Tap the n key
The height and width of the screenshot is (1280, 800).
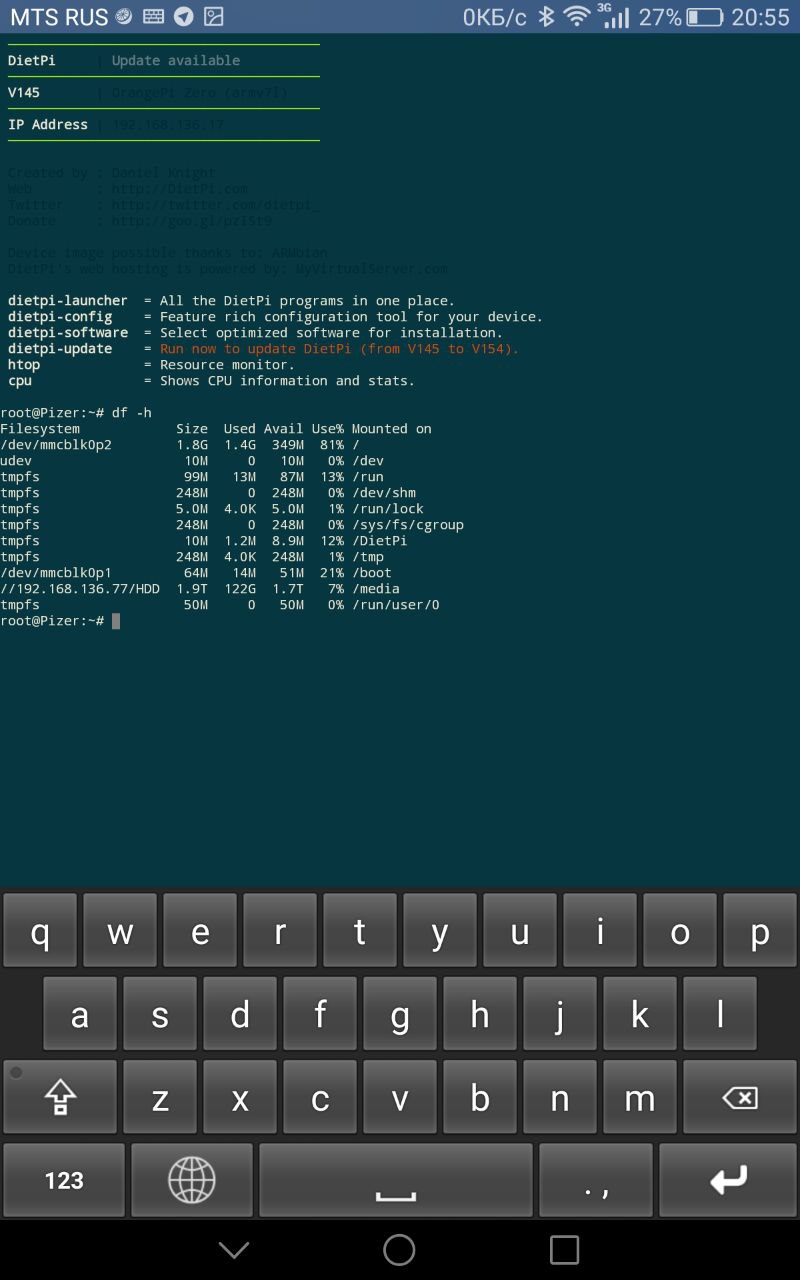[560, 1097]
